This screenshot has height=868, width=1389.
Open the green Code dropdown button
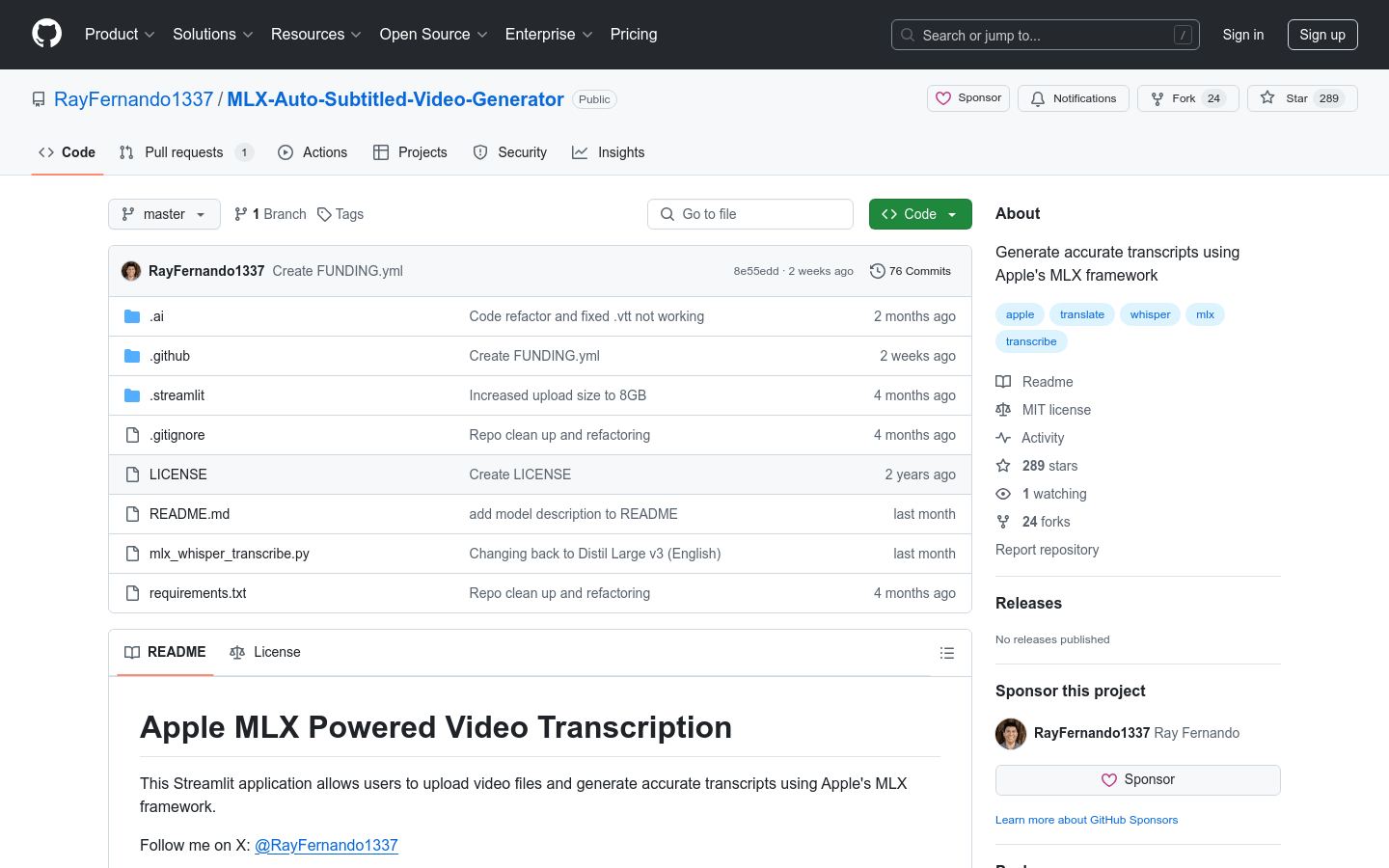(920, 214)
